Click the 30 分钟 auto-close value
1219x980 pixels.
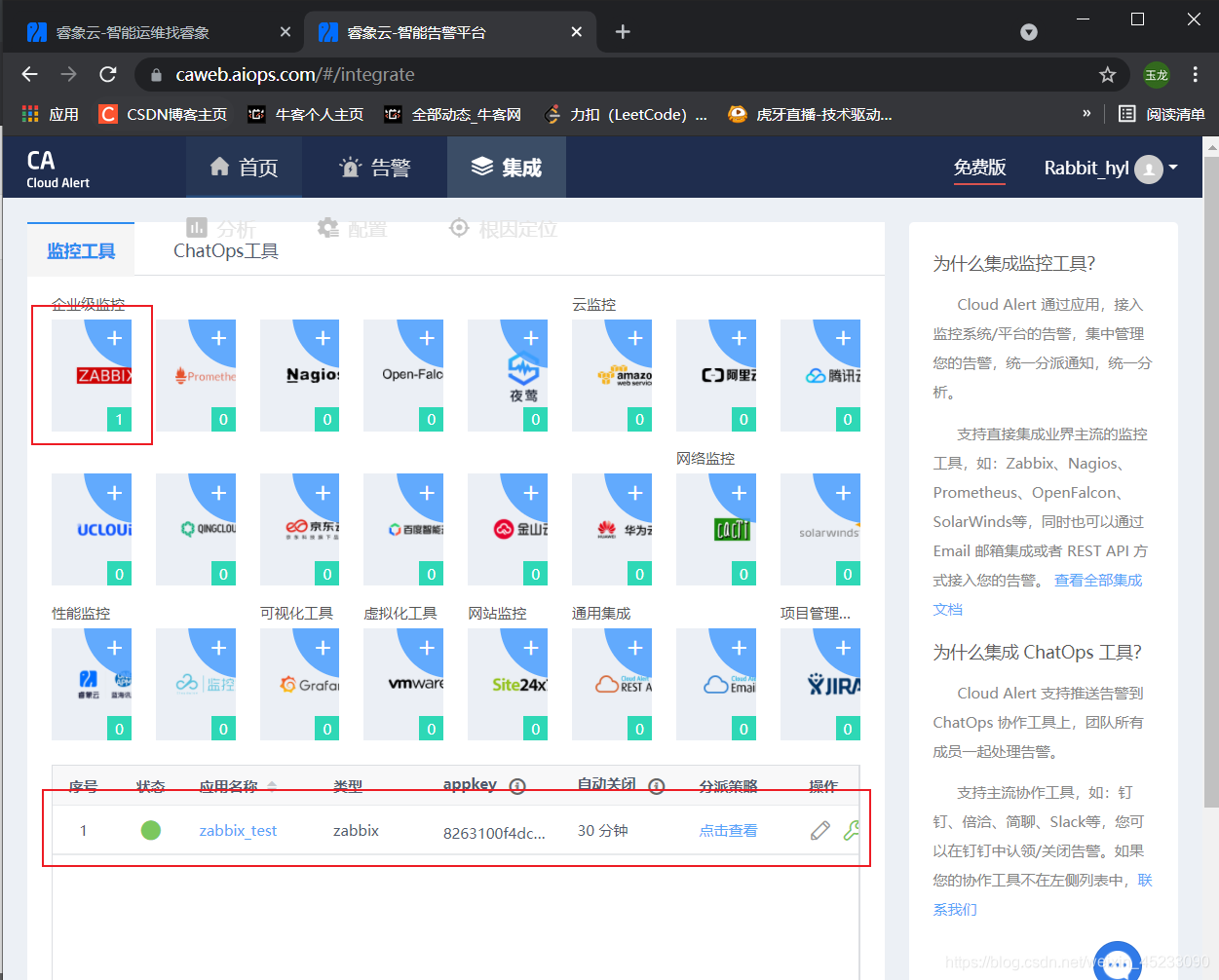click(x=602, y=831)
